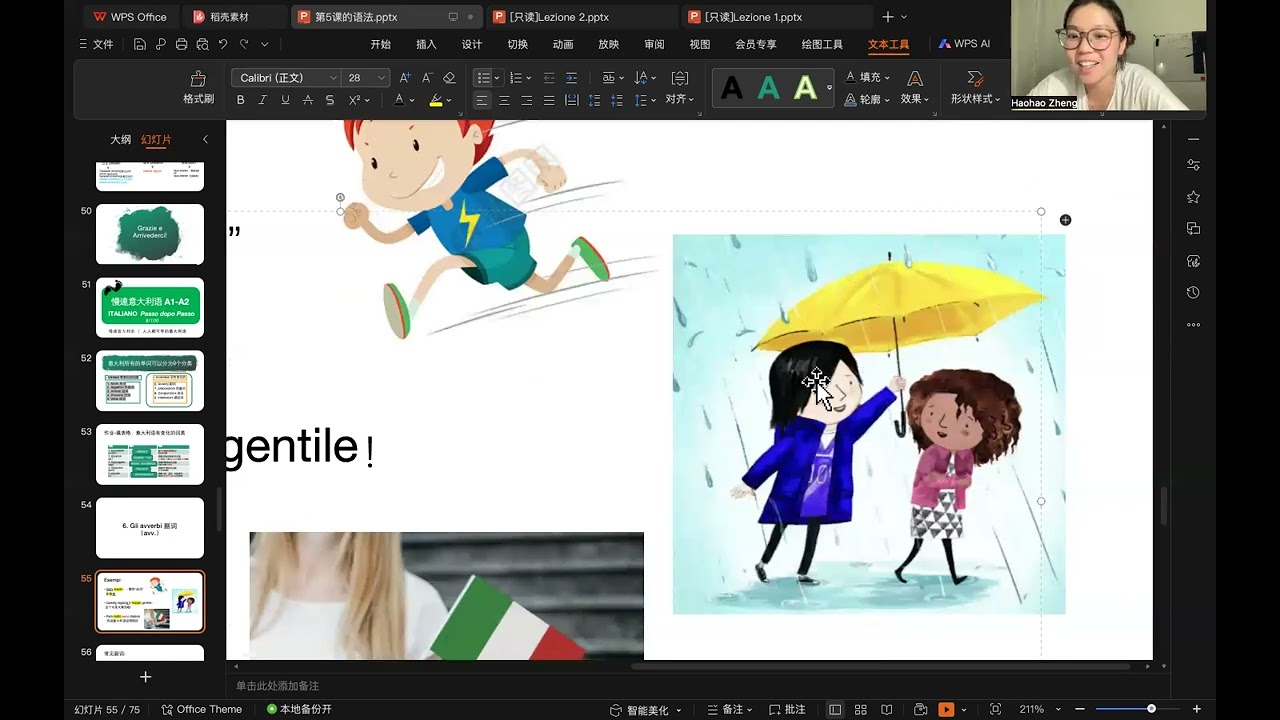Apply the light green outlined text style

tap(805, 89)
